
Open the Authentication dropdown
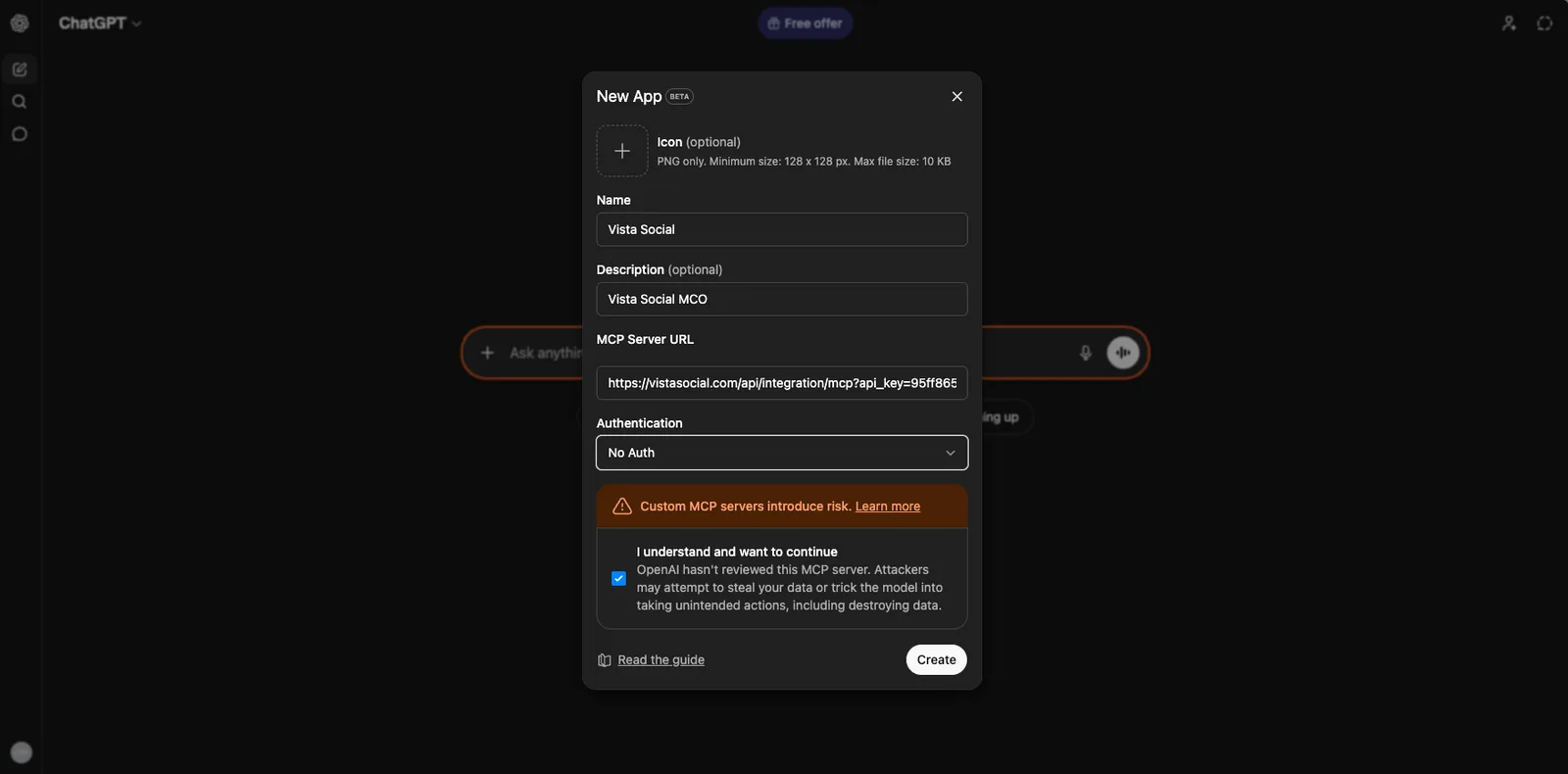click(x=781, y=452)
